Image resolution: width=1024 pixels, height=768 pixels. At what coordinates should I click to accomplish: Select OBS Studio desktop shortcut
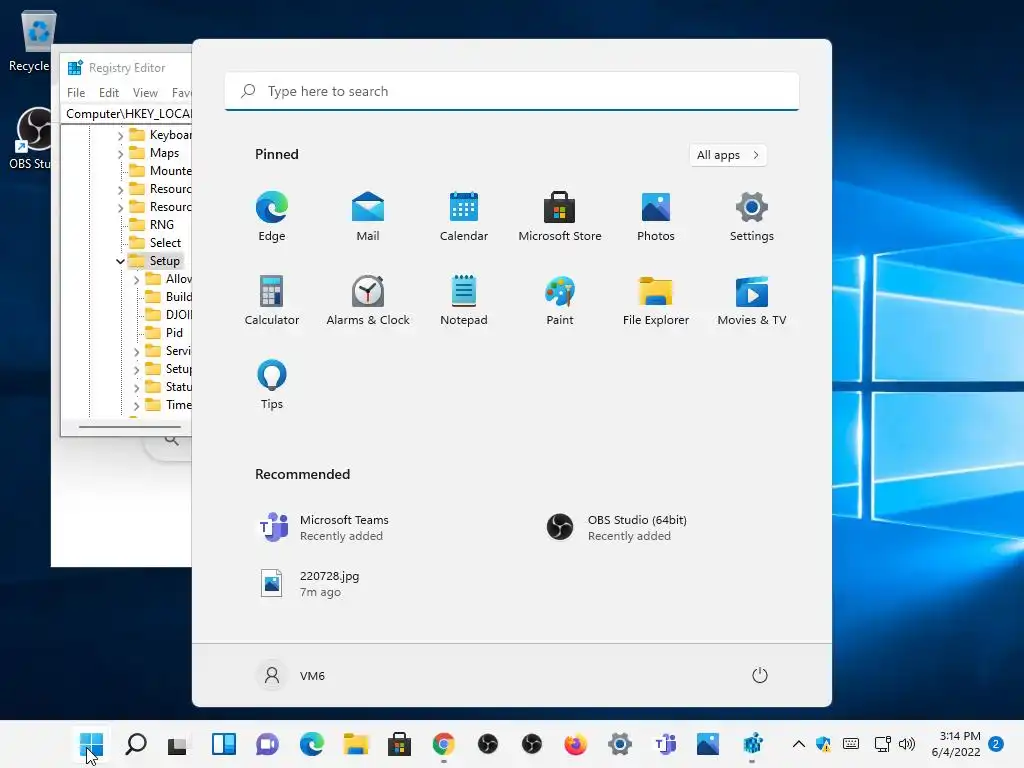[x=34, y=138]
